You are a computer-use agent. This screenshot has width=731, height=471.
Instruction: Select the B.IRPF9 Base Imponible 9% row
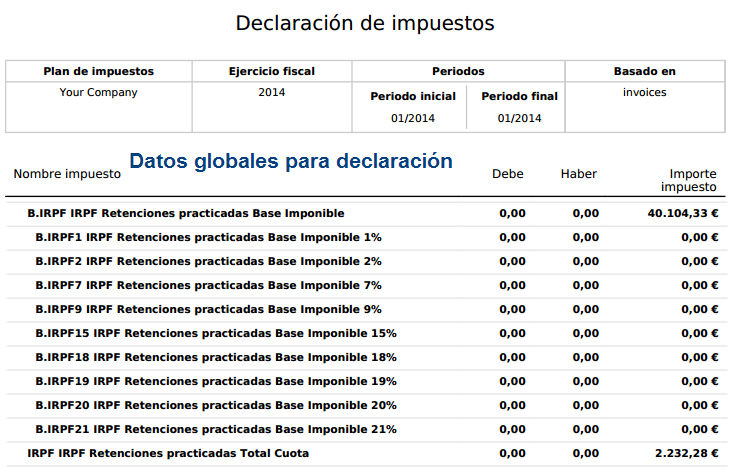(x=208, y=310)
